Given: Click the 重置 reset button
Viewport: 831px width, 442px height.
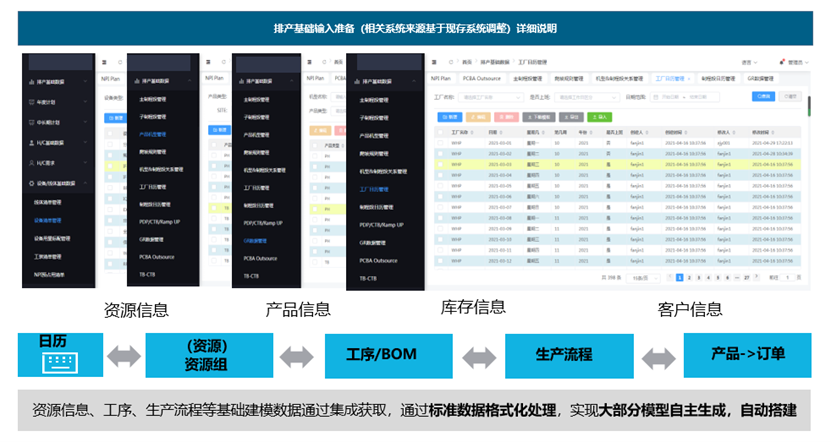Looking at the screenshot, I should pos(790,98).
